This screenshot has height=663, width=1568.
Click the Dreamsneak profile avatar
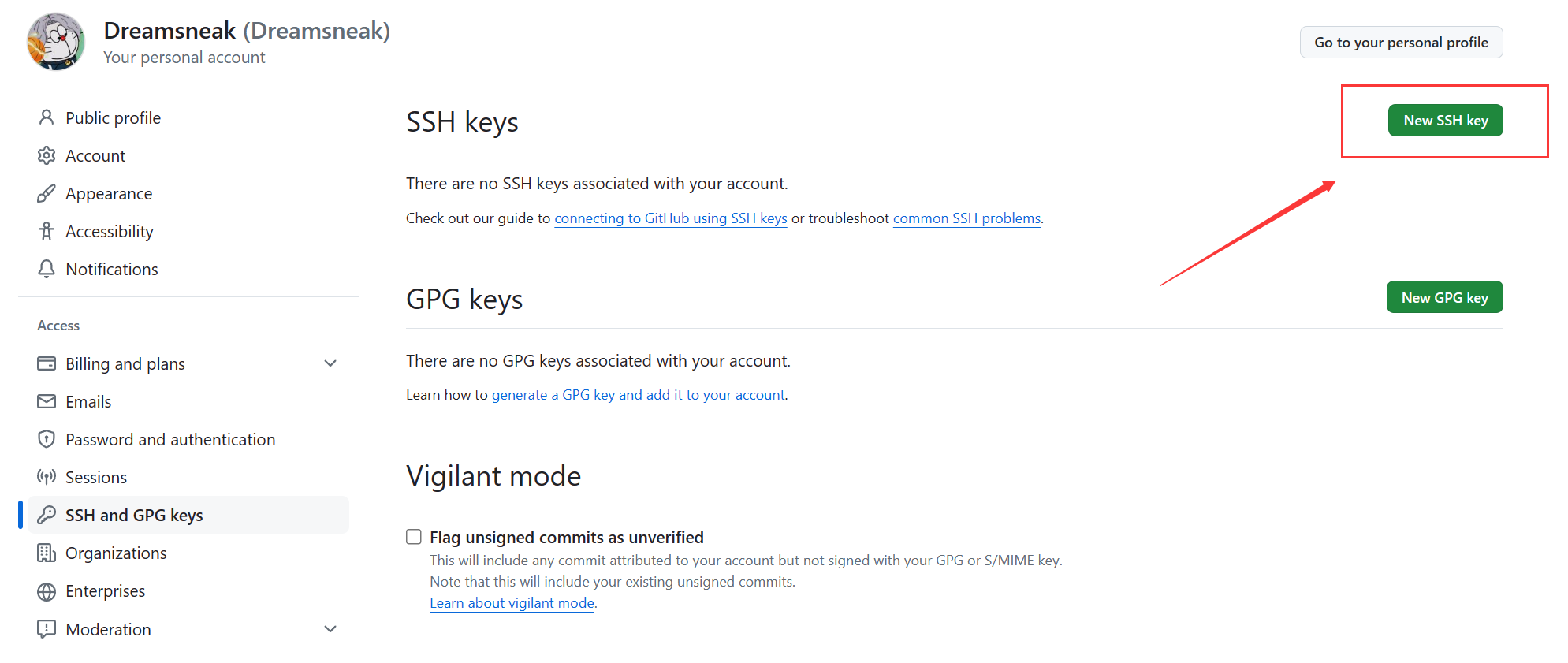pos(55,42)
